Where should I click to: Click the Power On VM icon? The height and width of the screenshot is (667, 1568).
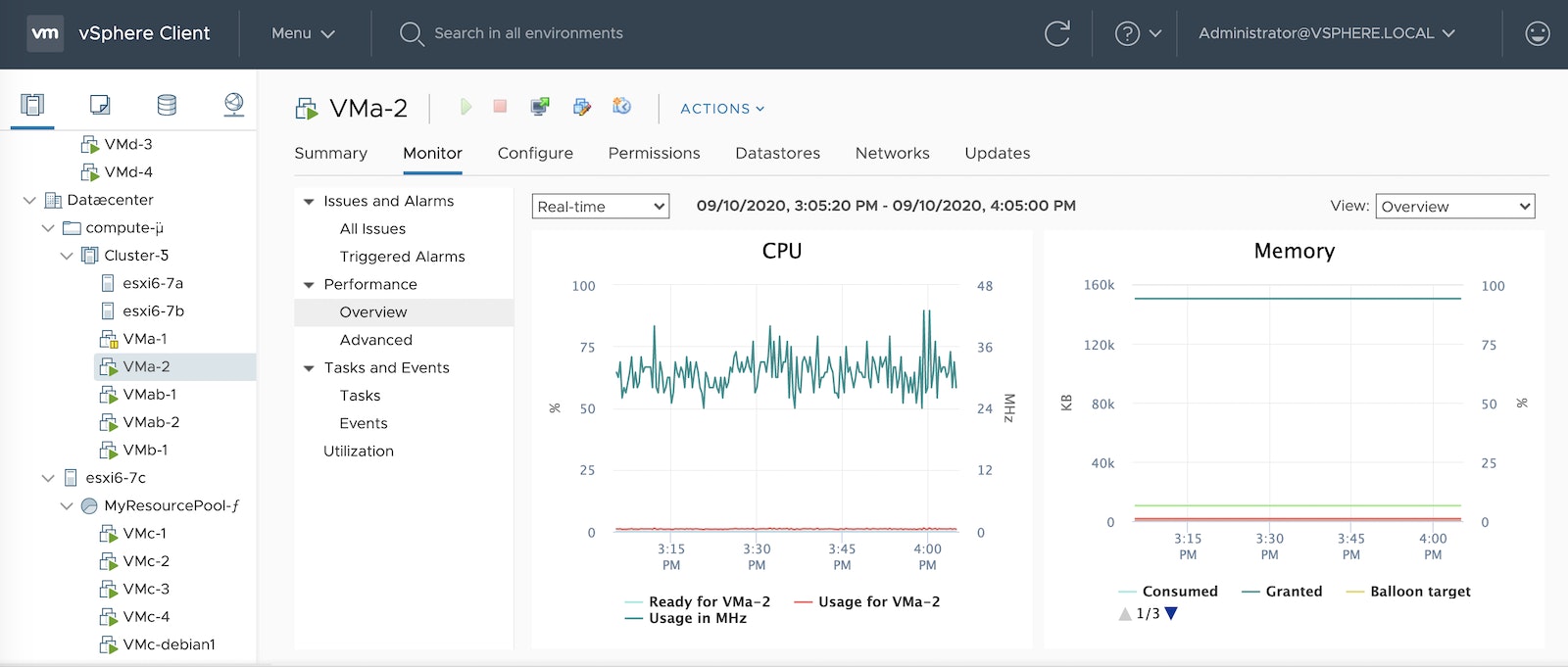click(x=465, y=107)
